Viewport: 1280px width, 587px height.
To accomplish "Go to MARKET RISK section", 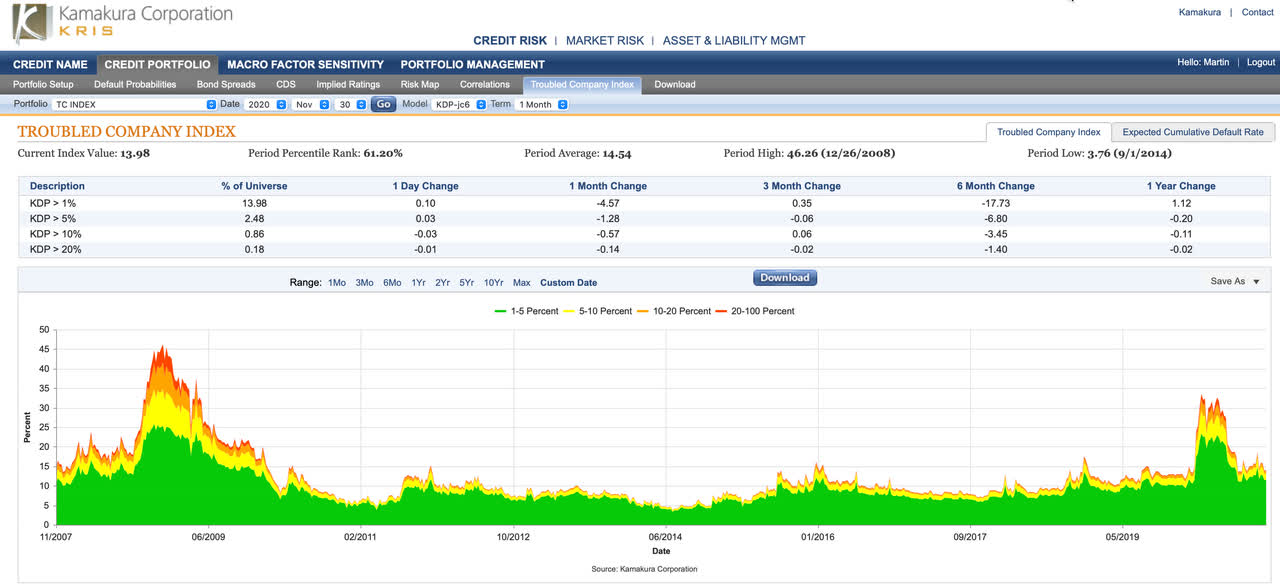I will [x=603, y=41].
